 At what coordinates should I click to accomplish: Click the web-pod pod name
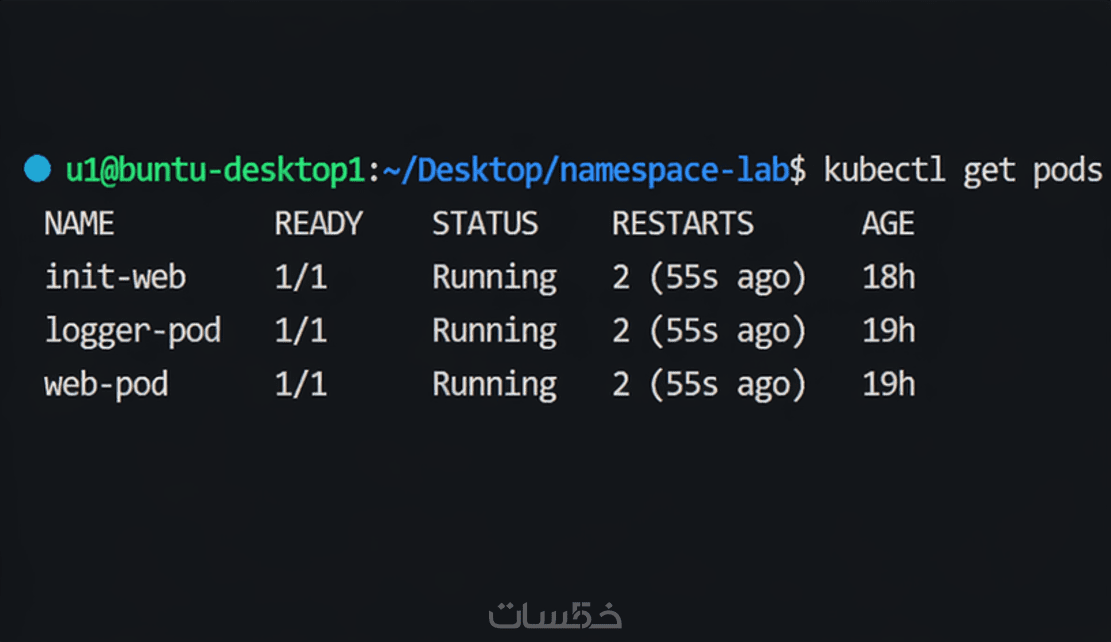point(106,384)
